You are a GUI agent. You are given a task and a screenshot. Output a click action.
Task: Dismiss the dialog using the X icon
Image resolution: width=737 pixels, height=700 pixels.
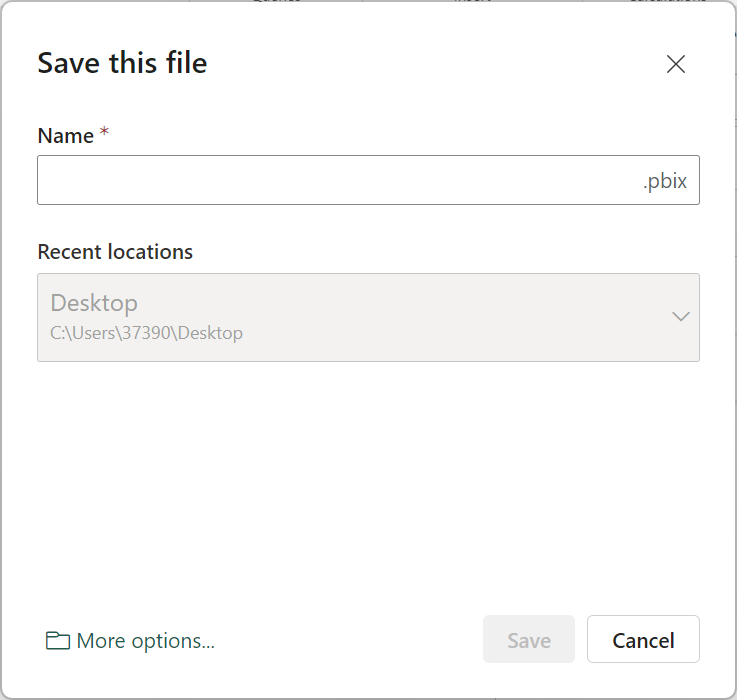click(676, 65)
